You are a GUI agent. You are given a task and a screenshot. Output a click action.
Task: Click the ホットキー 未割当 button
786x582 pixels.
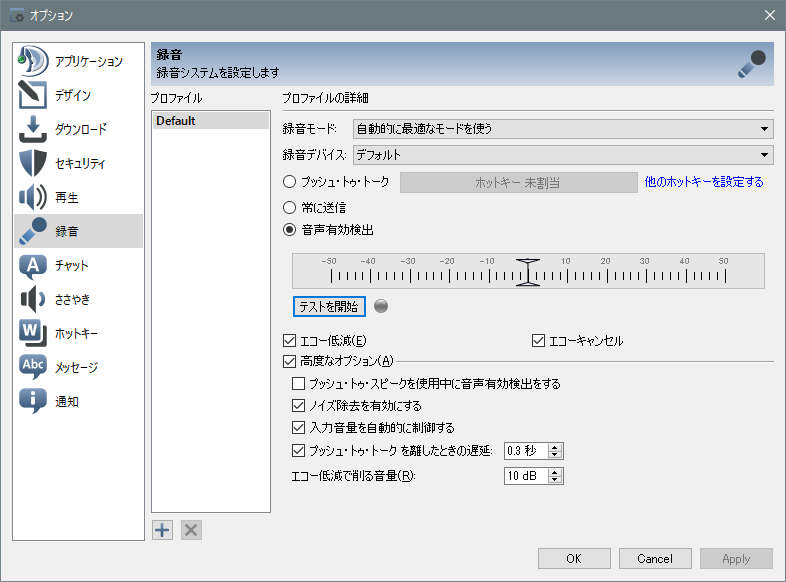(x=518, y=182)
